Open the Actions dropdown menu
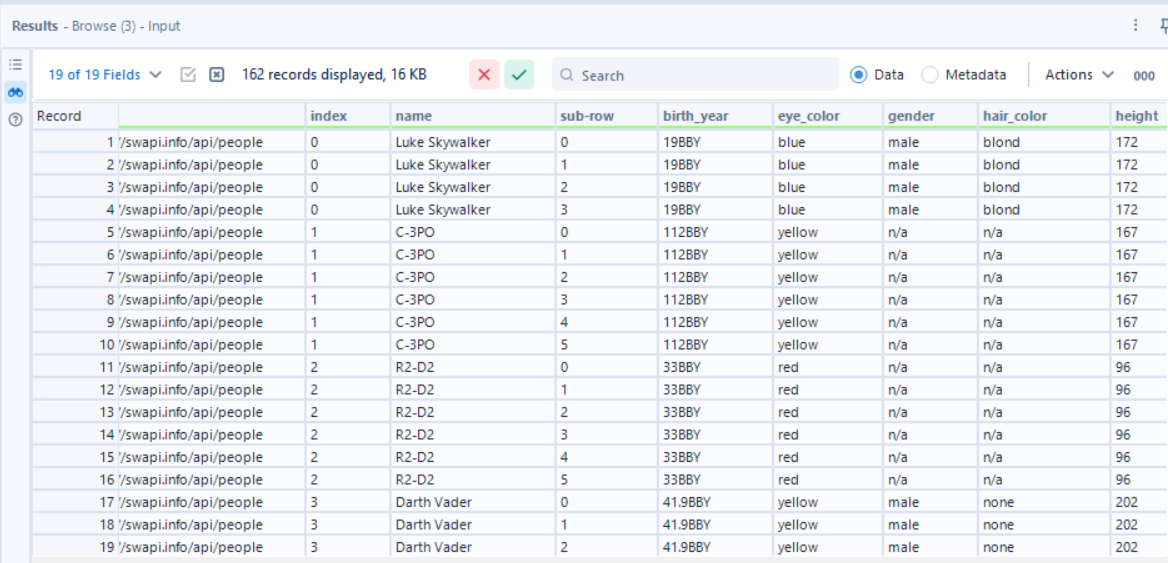 pos(1079,75)
